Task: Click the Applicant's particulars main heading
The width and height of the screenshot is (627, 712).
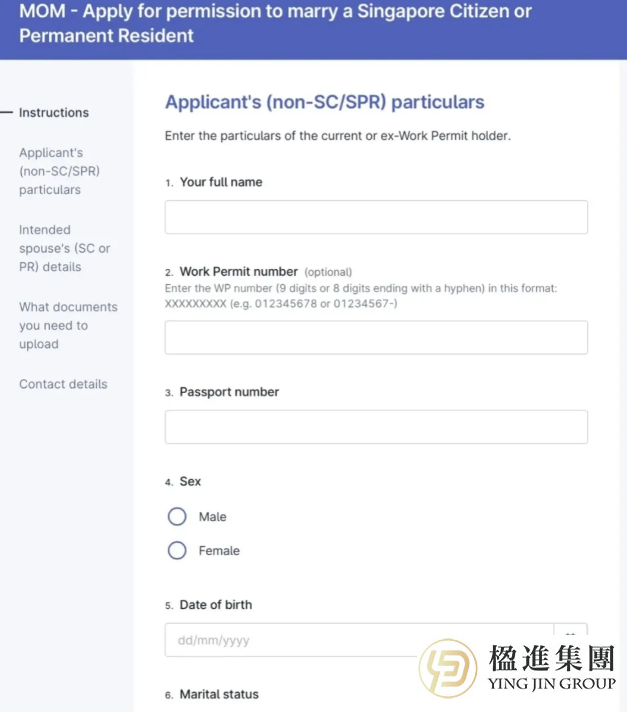Action: click(x=324, y=102)
